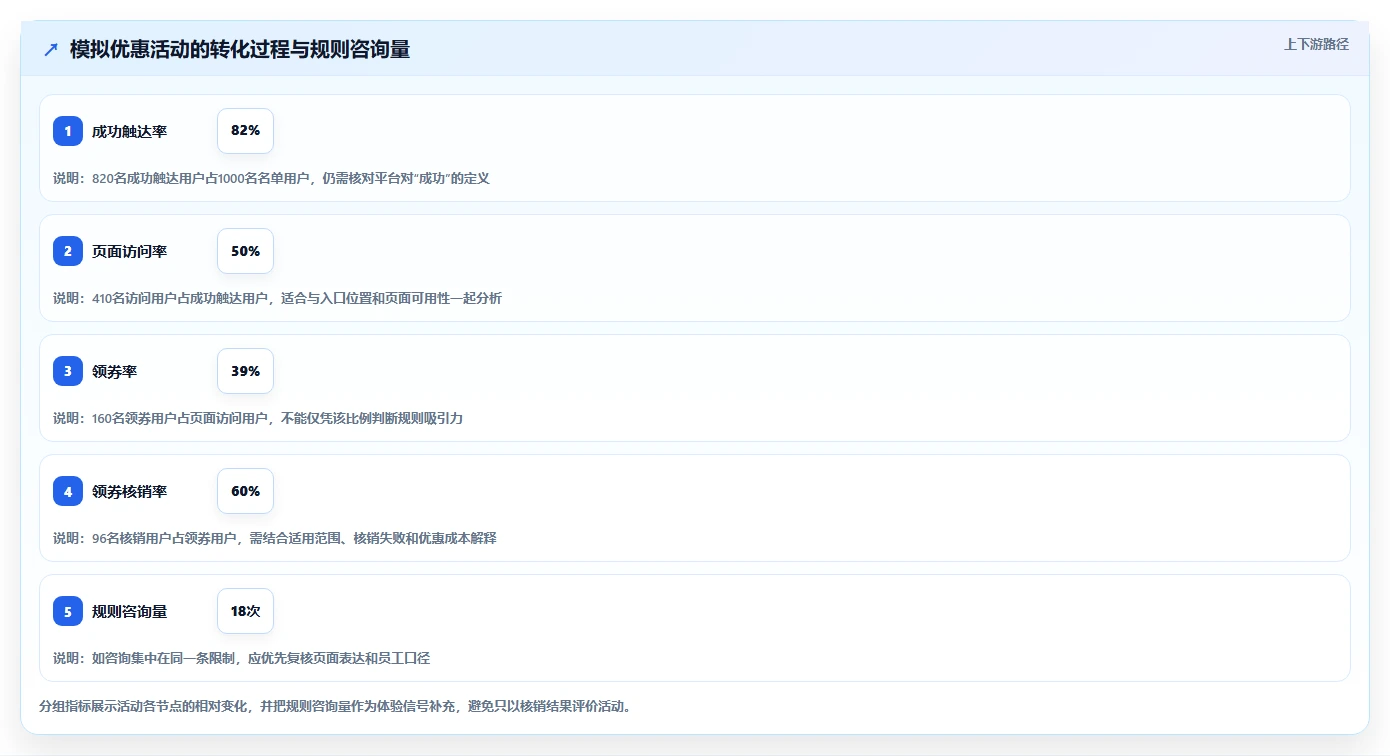Viewport: 1390px width, 756px height.
Task: Click the note about 咨询集中在同一条限制
Action: tap(241, 658)
